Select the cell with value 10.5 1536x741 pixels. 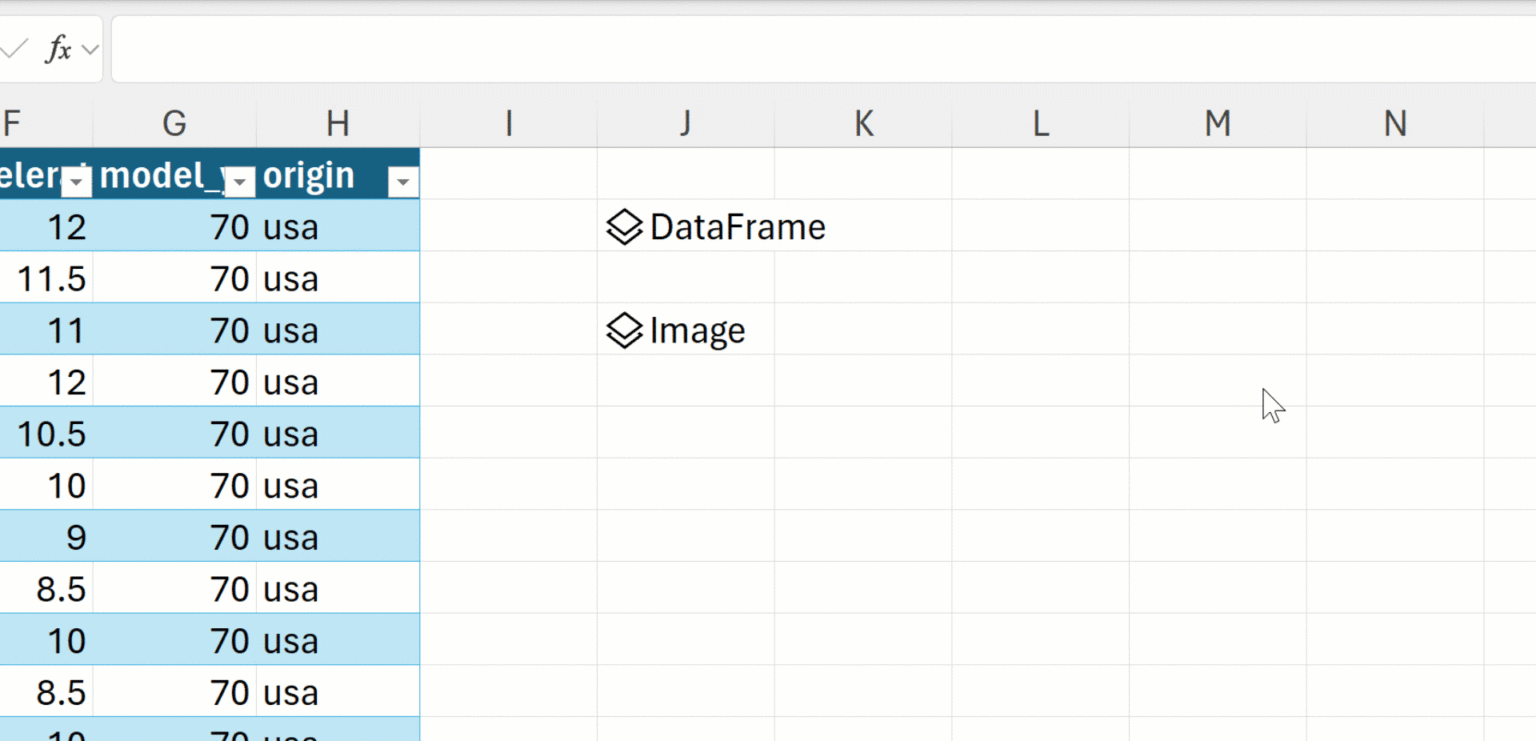coord(52,434)
